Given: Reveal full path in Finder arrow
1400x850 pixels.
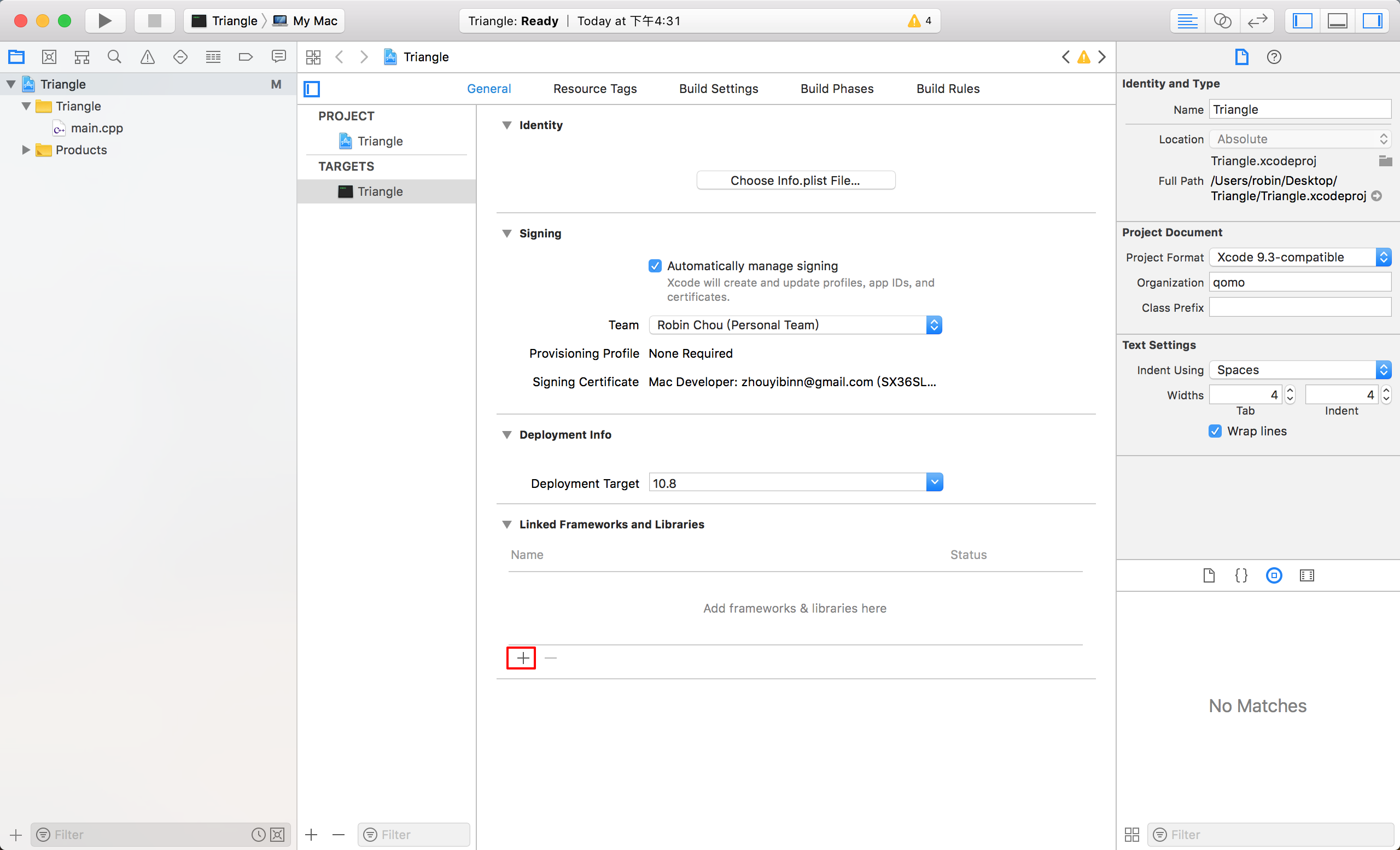Looking at the screenshot, I should click(1376, 196).
